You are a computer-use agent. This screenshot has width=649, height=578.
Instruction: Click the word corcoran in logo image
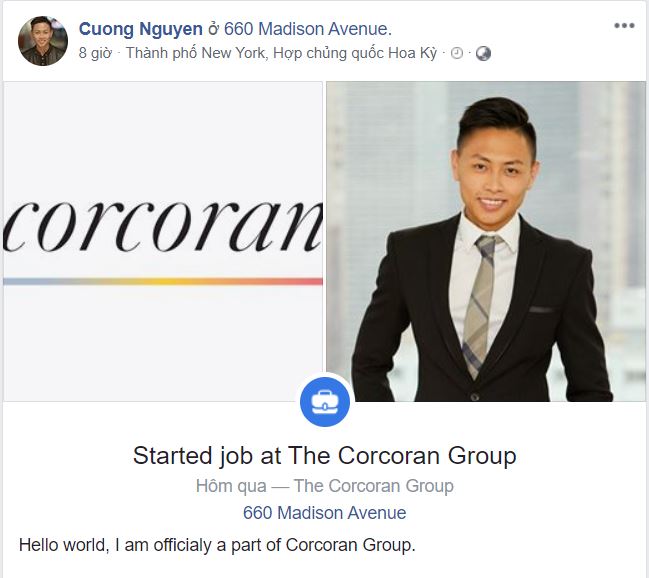pos(163,227)
